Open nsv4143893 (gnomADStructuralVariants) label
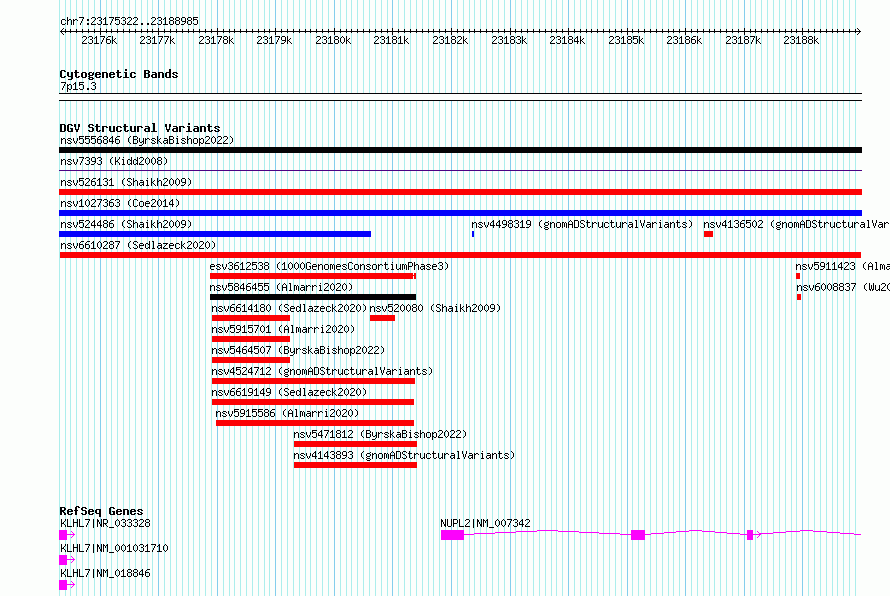Viewport: 890px width, 596px height. point(404,455)
